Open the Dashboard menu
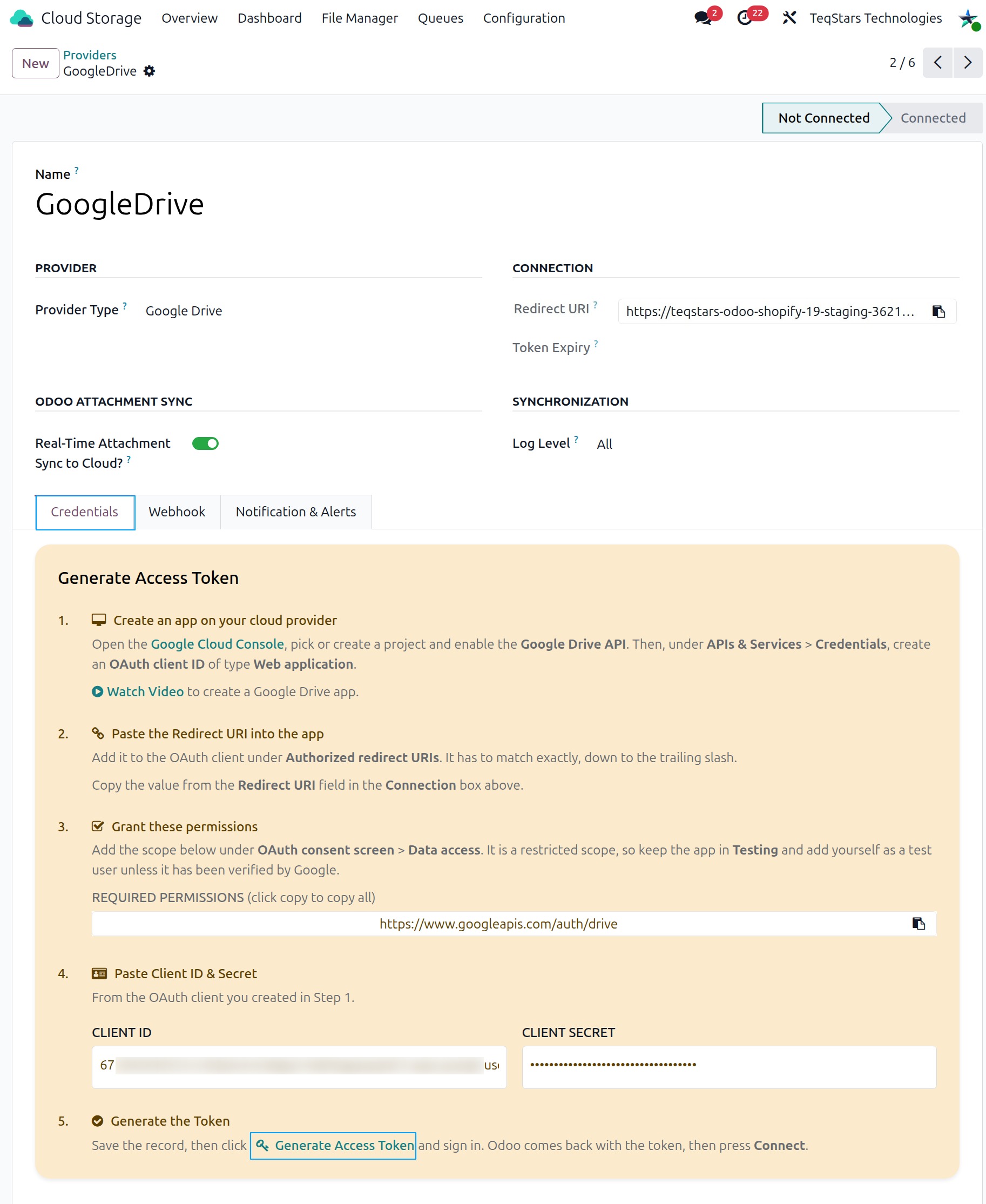 (270, 18)
